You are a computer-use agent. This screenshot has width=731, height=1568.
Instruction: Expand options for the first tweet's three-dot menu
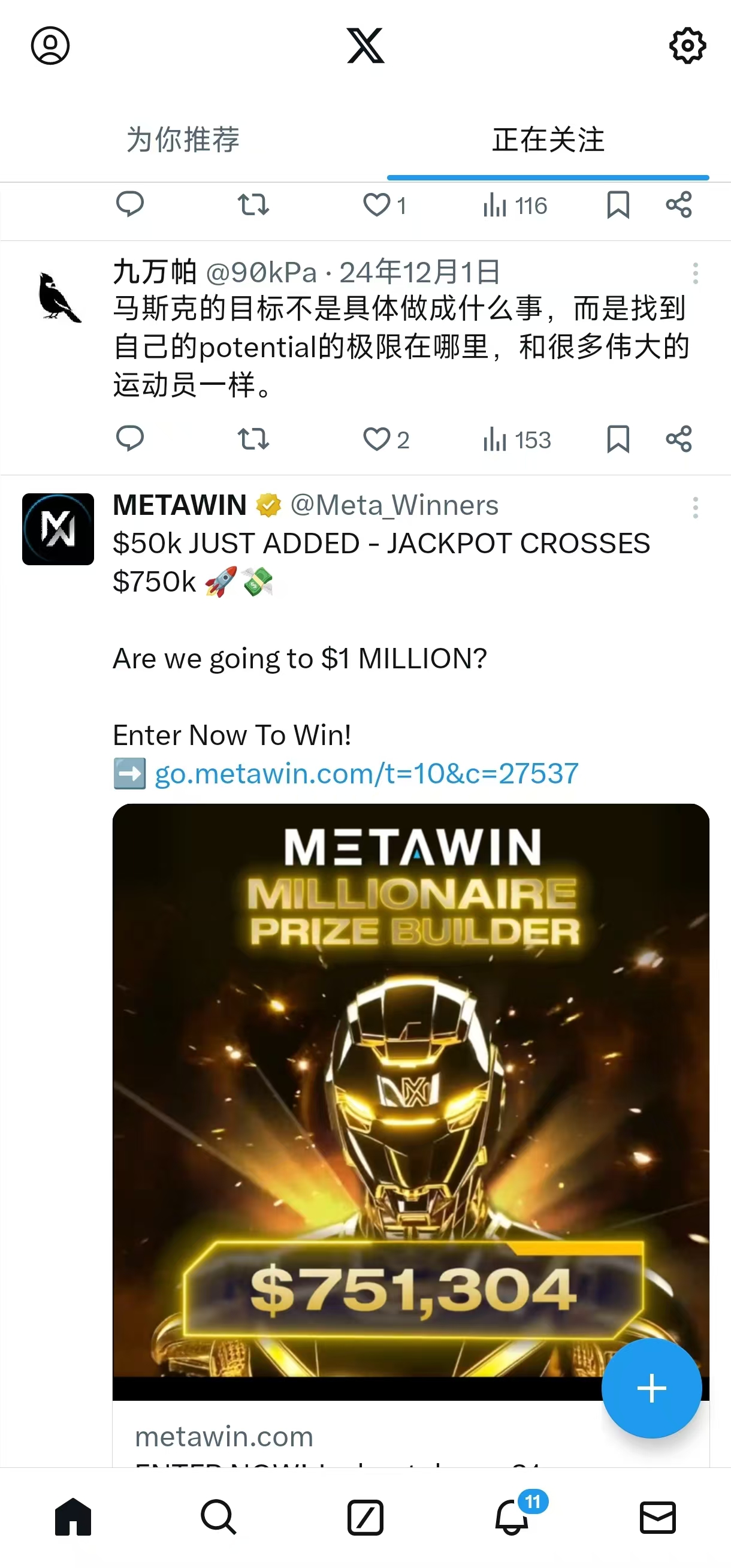click(x=695, y=274)
